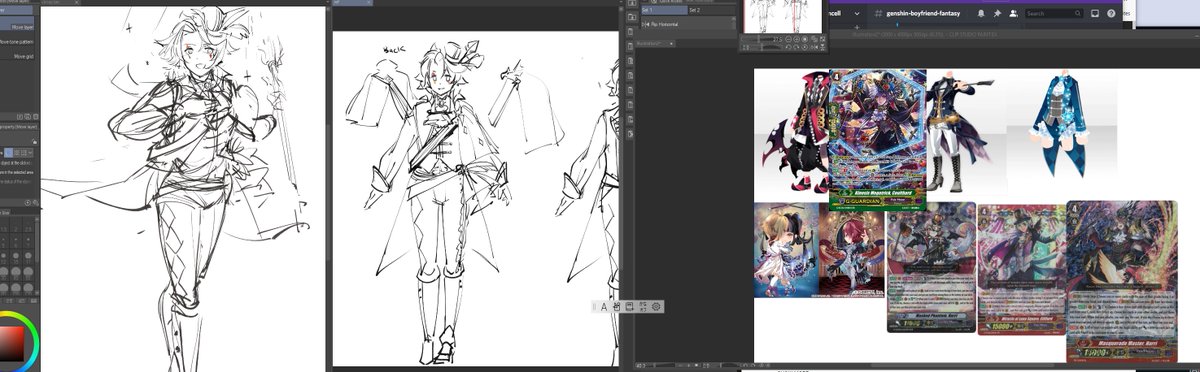Open the Discord inbox

coord(1095,13)
